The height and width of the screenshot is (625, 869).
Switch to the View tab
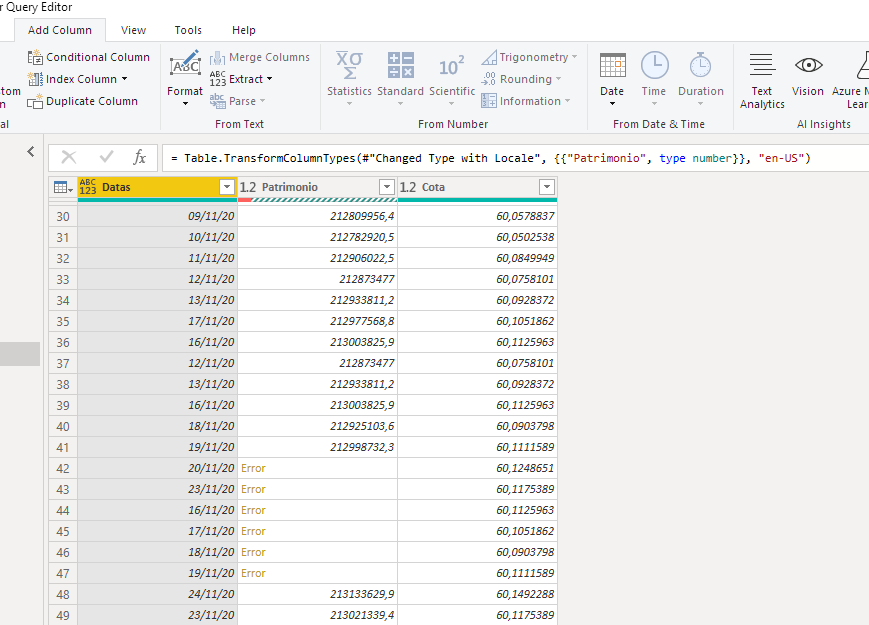click(134, 30)
